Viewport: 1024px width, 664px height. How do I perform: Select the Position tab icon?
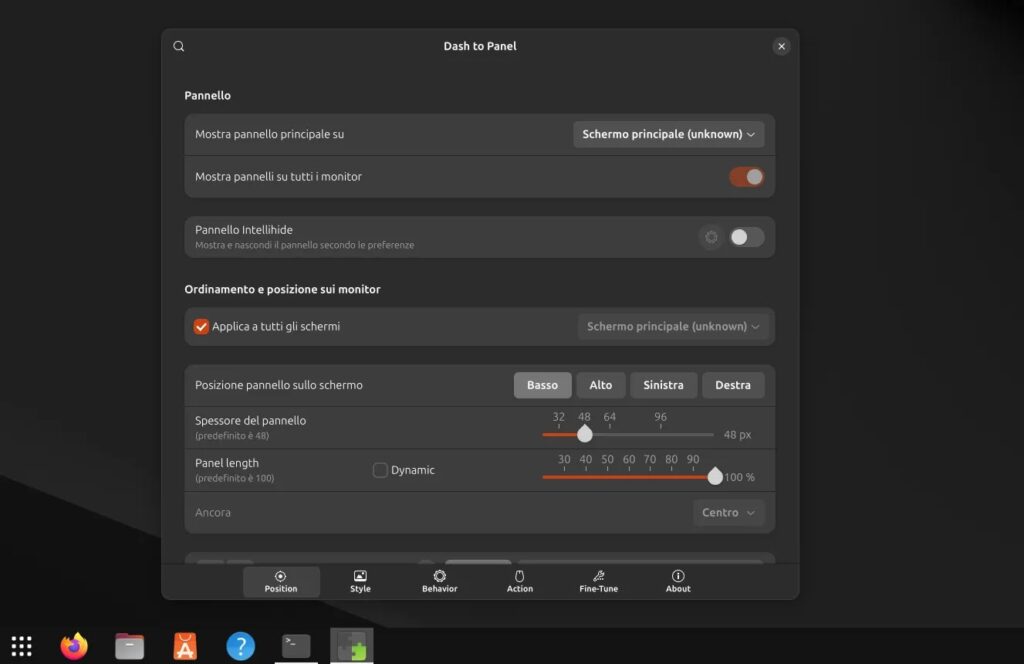coord(281,575)
